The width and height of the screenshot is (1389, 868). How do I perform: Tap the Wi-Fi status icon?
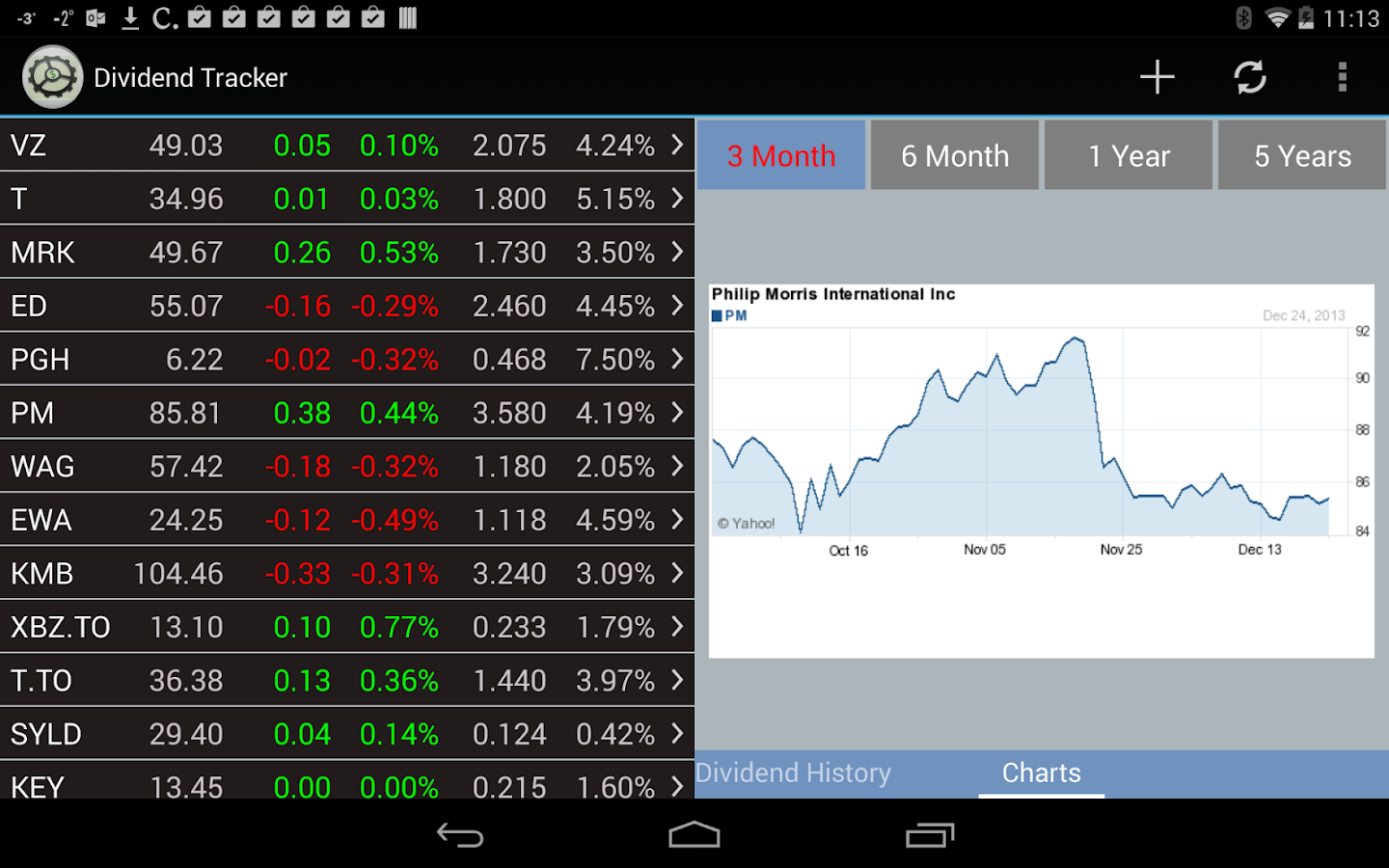click(x=1277, y=17)
